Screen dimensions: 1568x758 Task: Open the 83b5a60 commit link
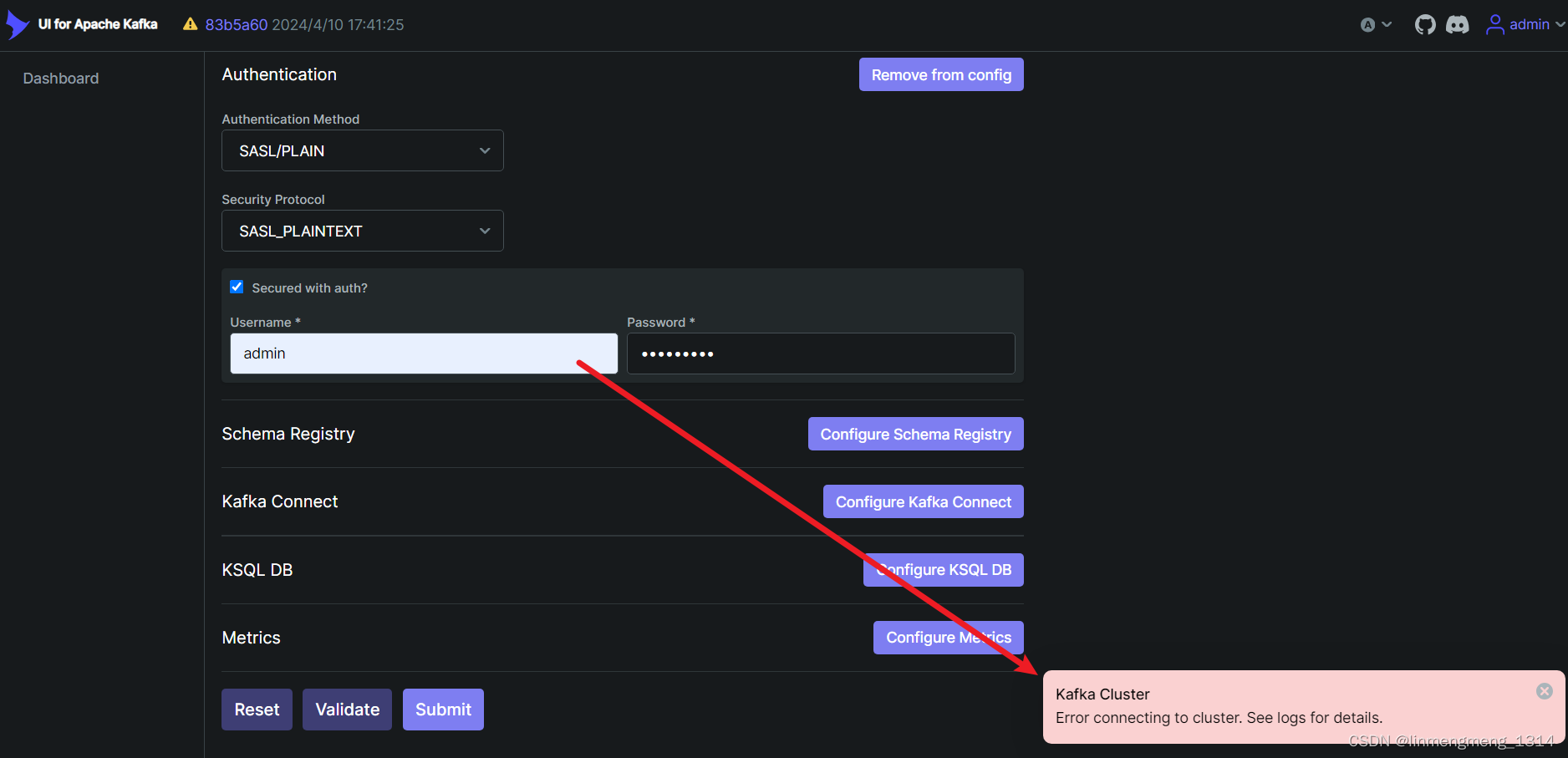(237, 25)
